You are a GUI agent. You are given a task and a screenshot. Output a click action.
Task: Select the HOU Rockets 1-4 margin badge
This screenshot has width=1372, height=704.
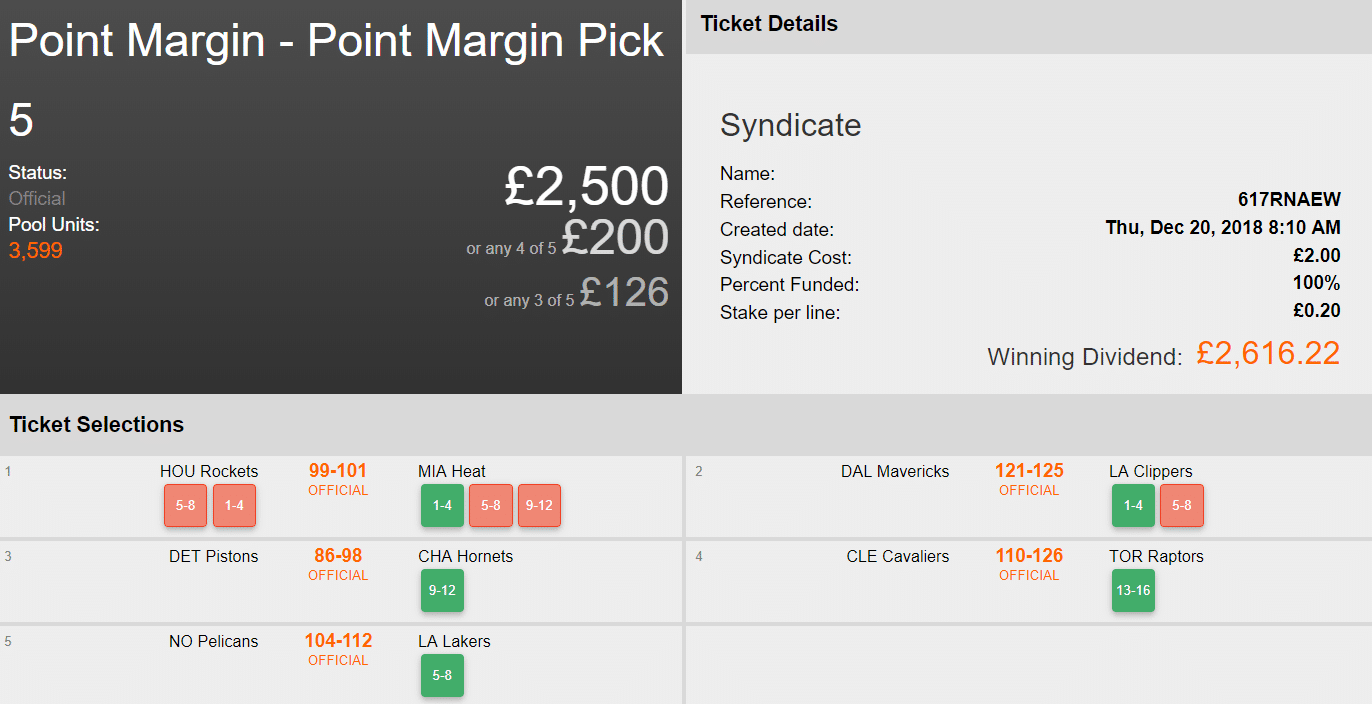point(235,506)
